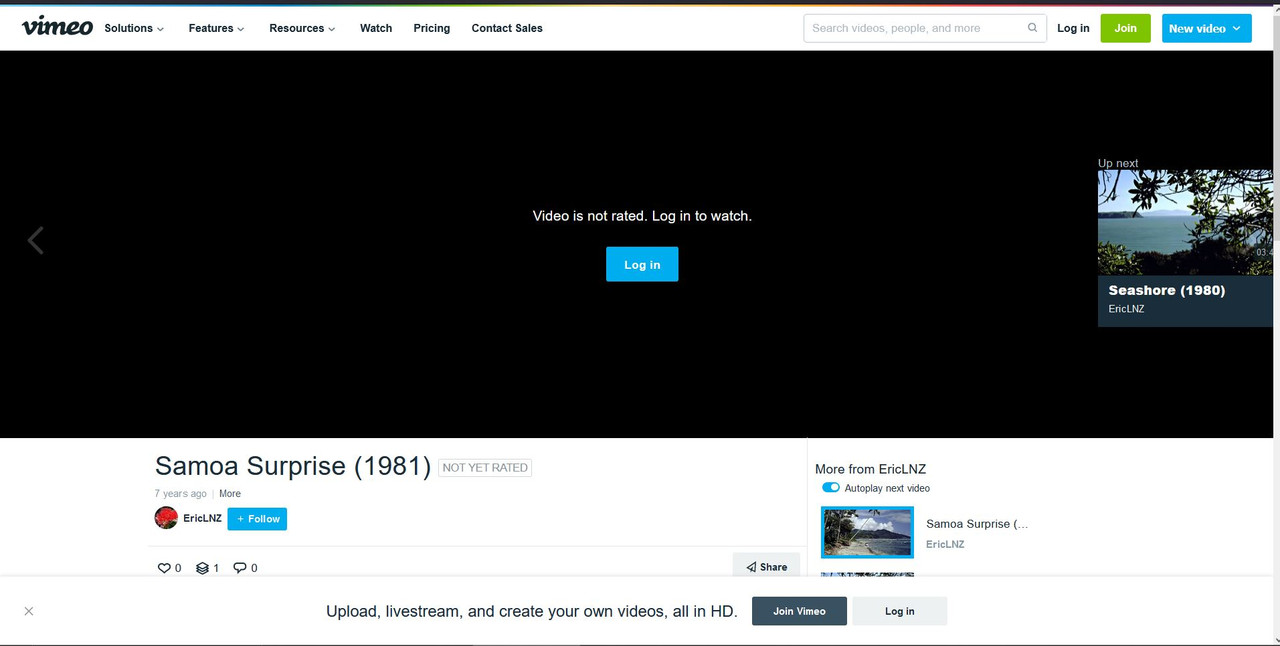Select Contact Sales in the navigation bar

coord(507,28)
